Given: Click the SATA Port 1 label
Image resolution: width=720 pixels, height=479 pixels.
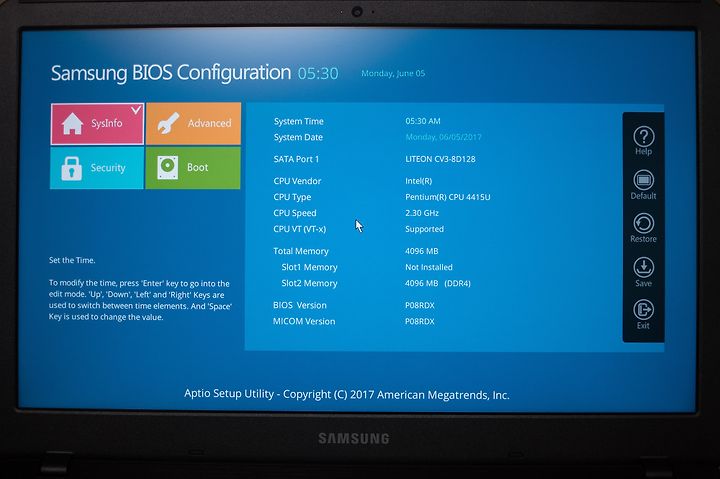Looking at the screenshot, I should click(296, 159).
